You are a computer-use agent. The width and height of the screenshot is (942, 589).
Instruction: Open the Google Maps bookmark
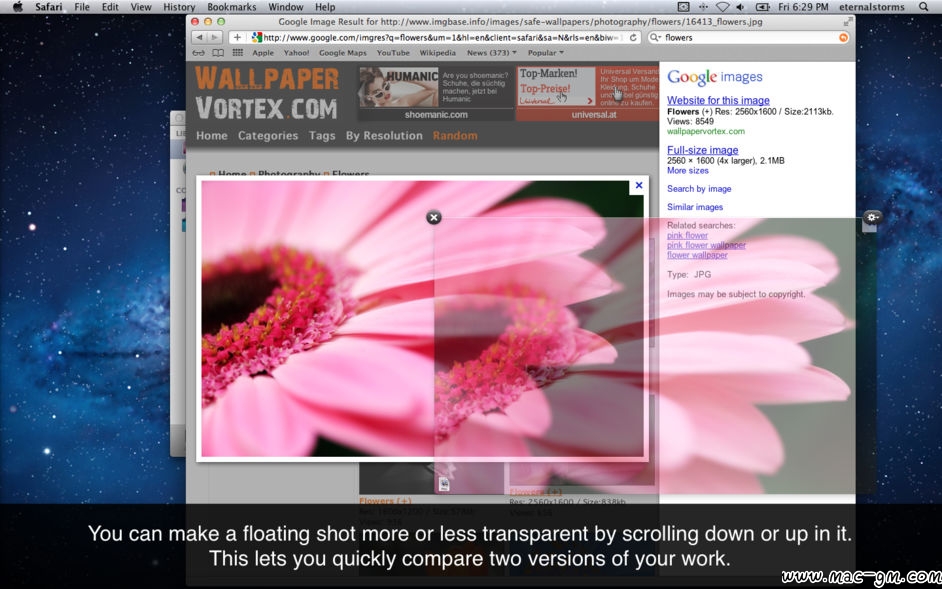point(342,53)
